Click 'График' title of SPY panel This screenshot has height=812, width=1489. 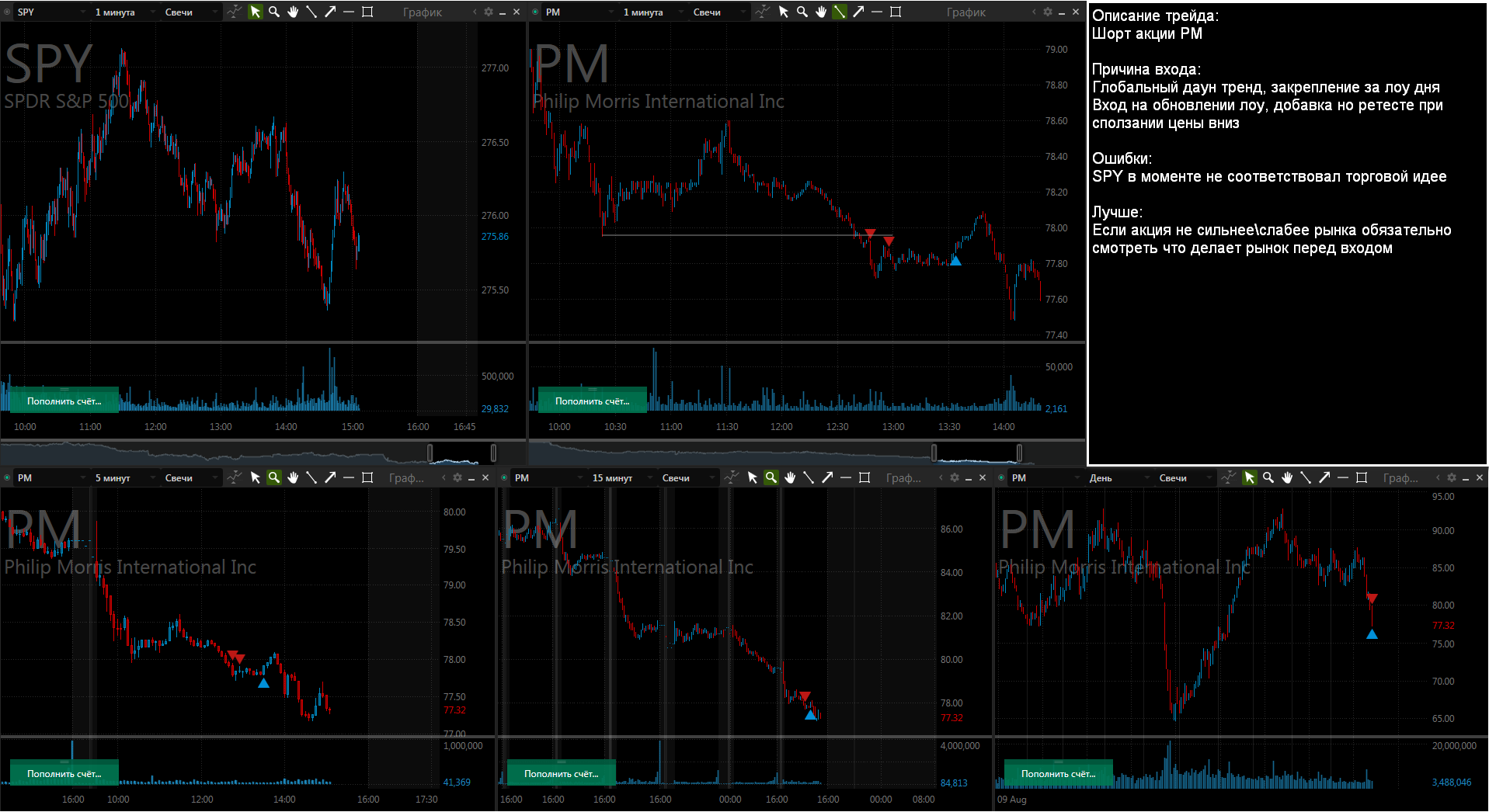point(423,12)
